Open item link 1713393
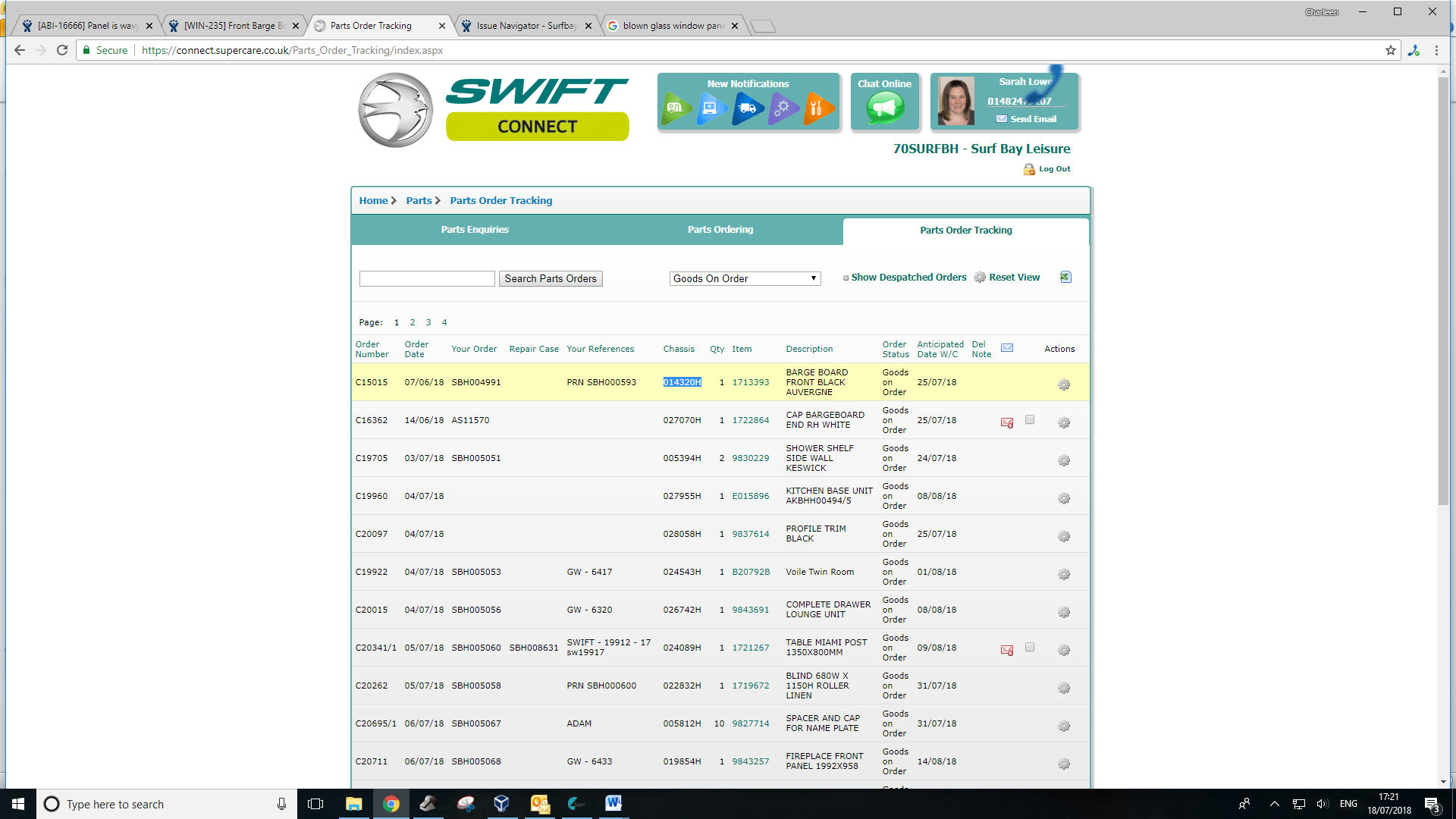This screenshot has width=1456, height=819. click(x=750, y=382)
